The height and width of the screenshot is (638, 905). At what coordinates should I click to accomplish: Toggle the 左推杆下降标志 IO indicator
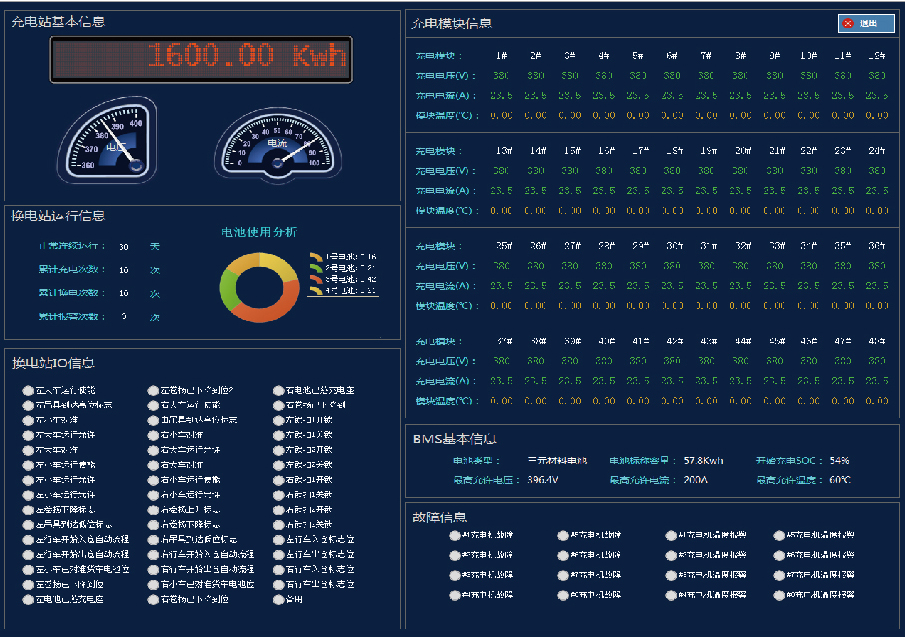click(28, 509)
